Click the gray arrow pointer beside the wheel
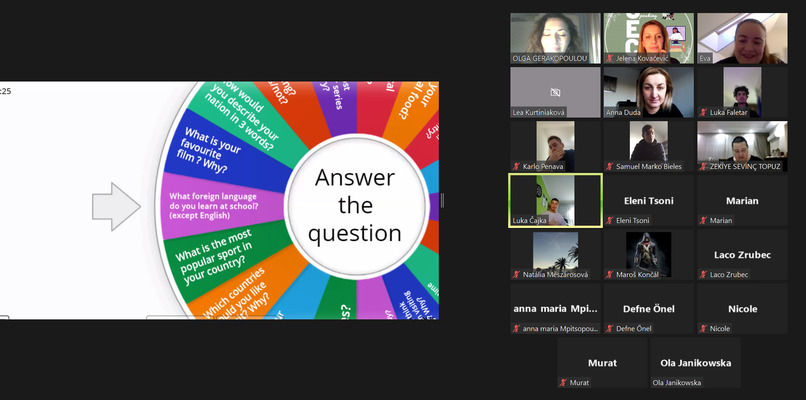The height and width of the screenshot is (400, 806). tap(116, 205)
